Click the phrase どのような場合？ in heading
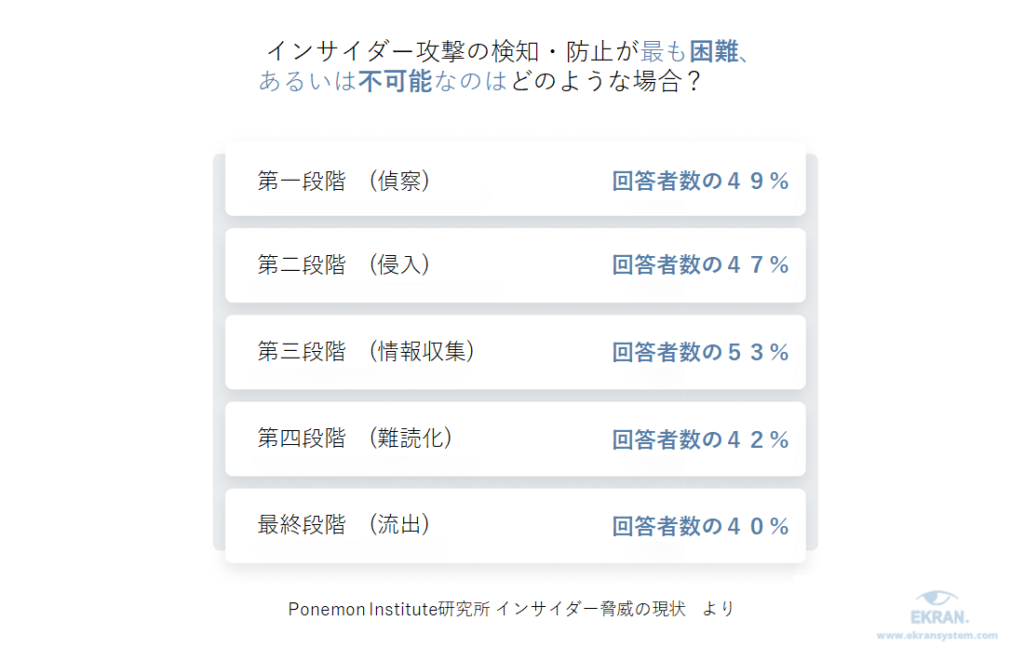 click(x=607, y=81)
